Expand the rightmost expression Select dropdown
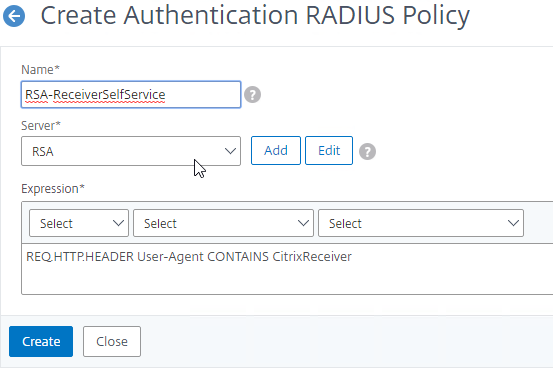553x368 pixels. tap(421, 223)
